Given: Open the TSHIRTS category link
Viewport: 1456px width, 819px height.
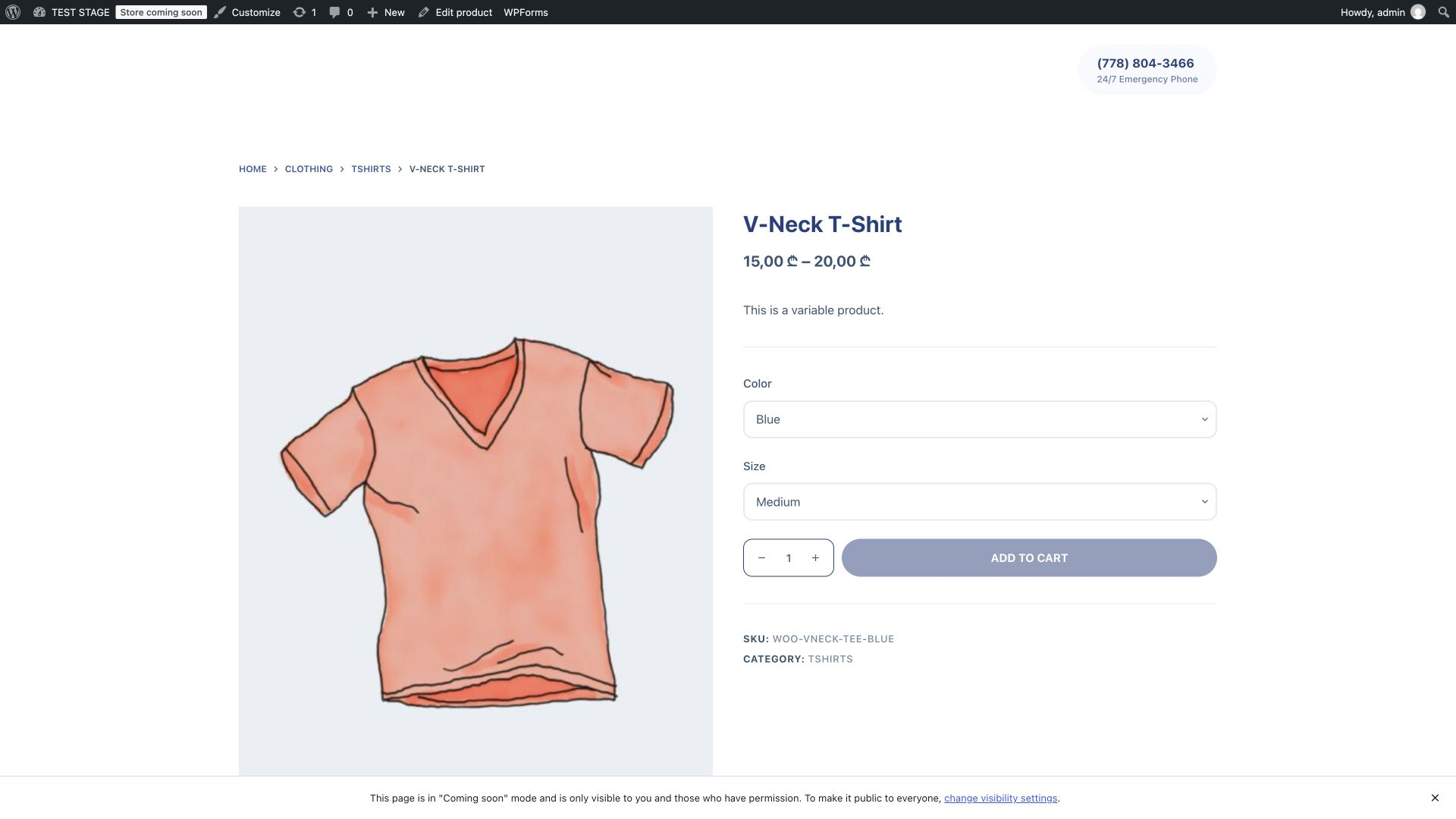Looking at the screenshot, I should (830, 659).
